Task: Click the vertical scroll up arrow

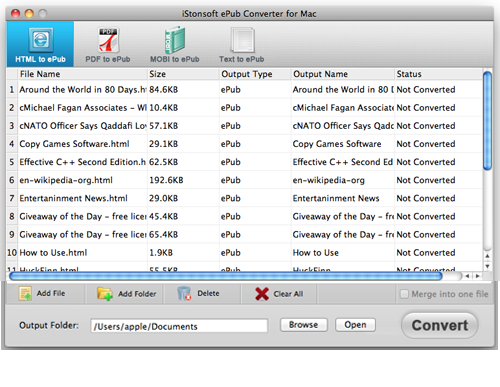Action: tap(487, 256)
